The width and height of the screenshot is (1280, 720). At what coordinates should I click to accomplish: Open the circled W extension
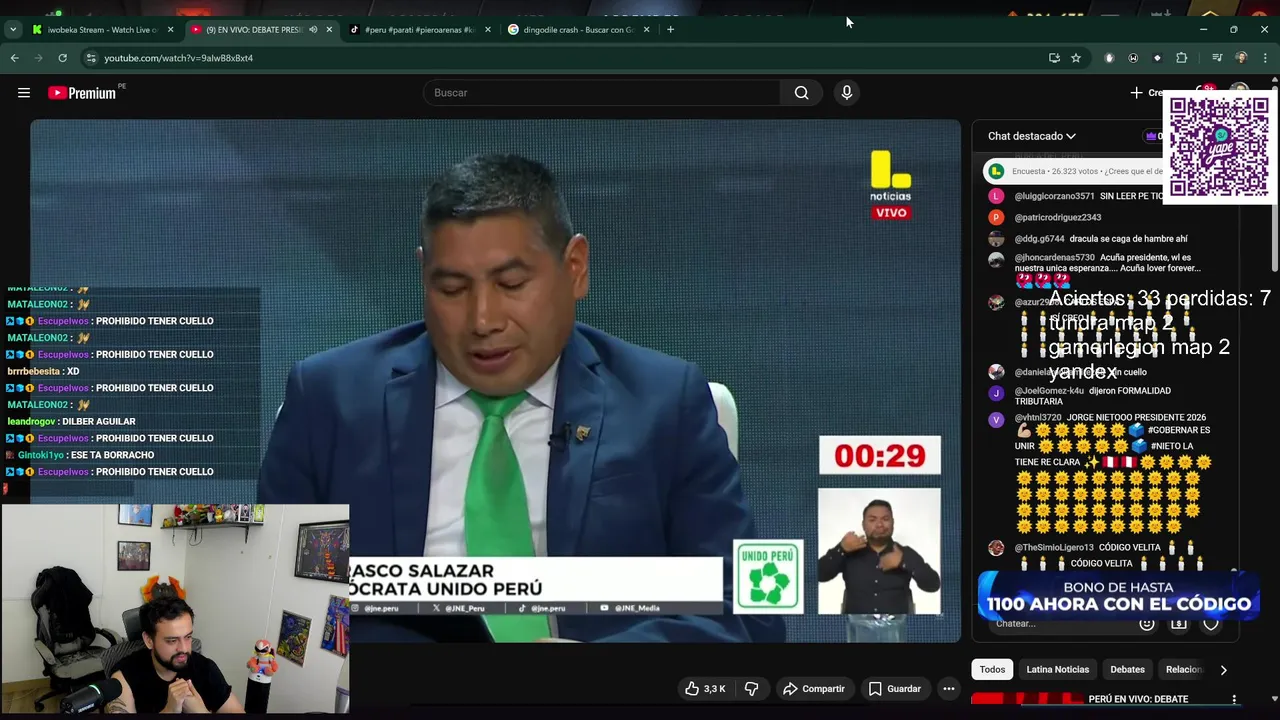click(x=1133, y=58)
